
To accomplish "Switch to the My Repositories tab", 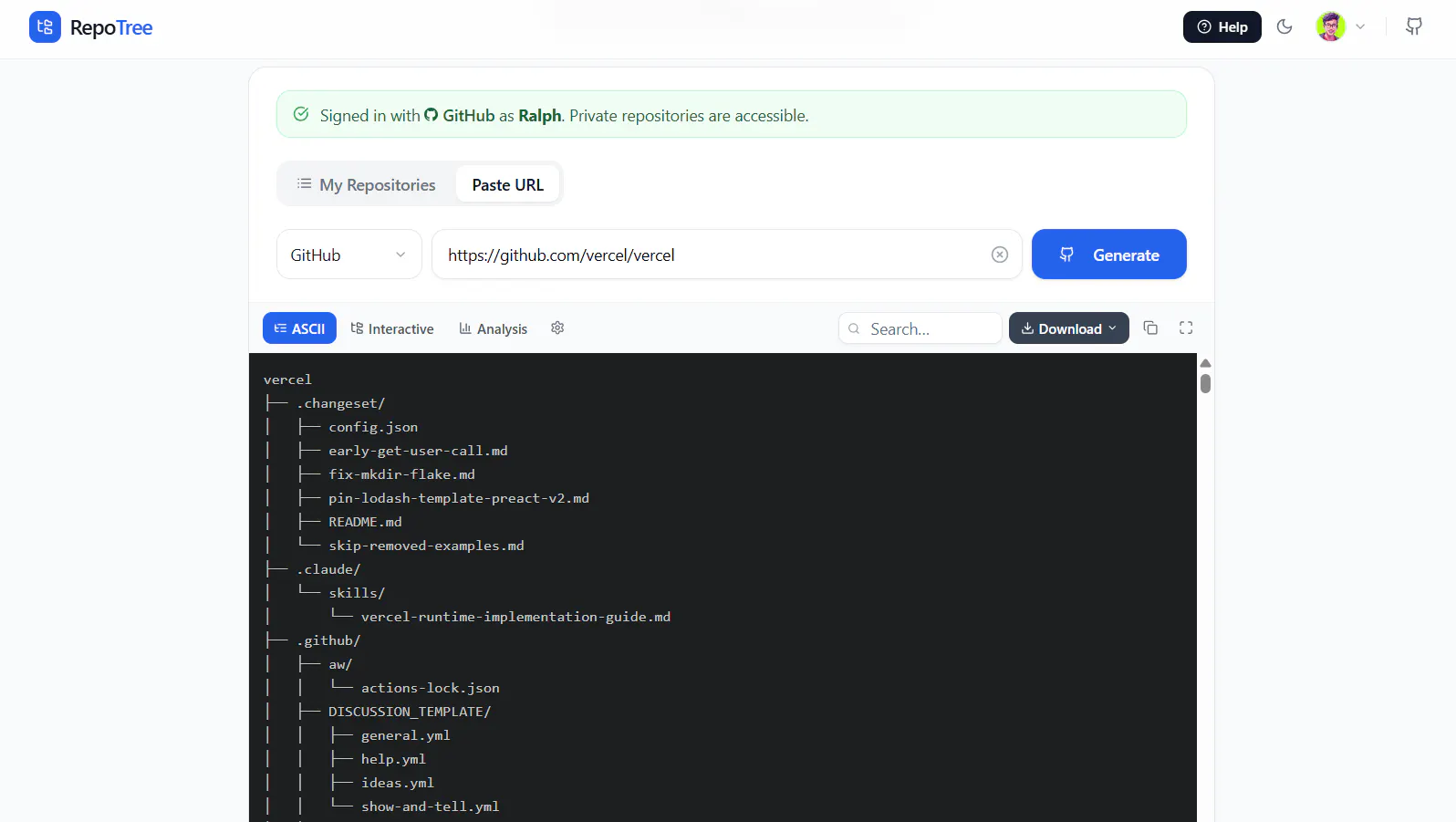I will 366,185.
